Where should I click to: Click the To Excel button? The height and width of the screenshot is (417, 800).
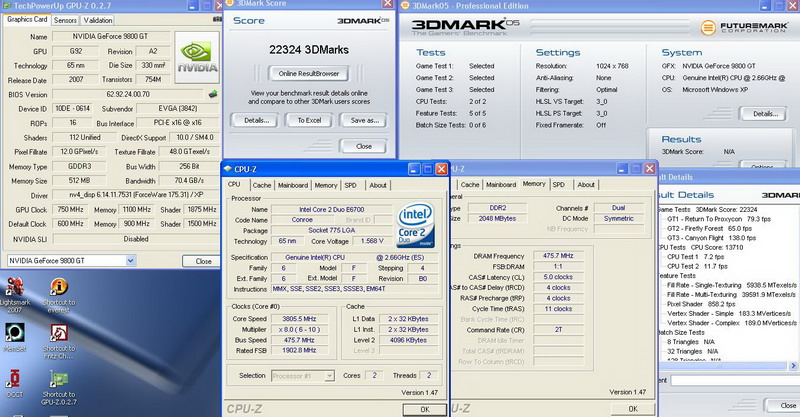click(x=309, y=120)
